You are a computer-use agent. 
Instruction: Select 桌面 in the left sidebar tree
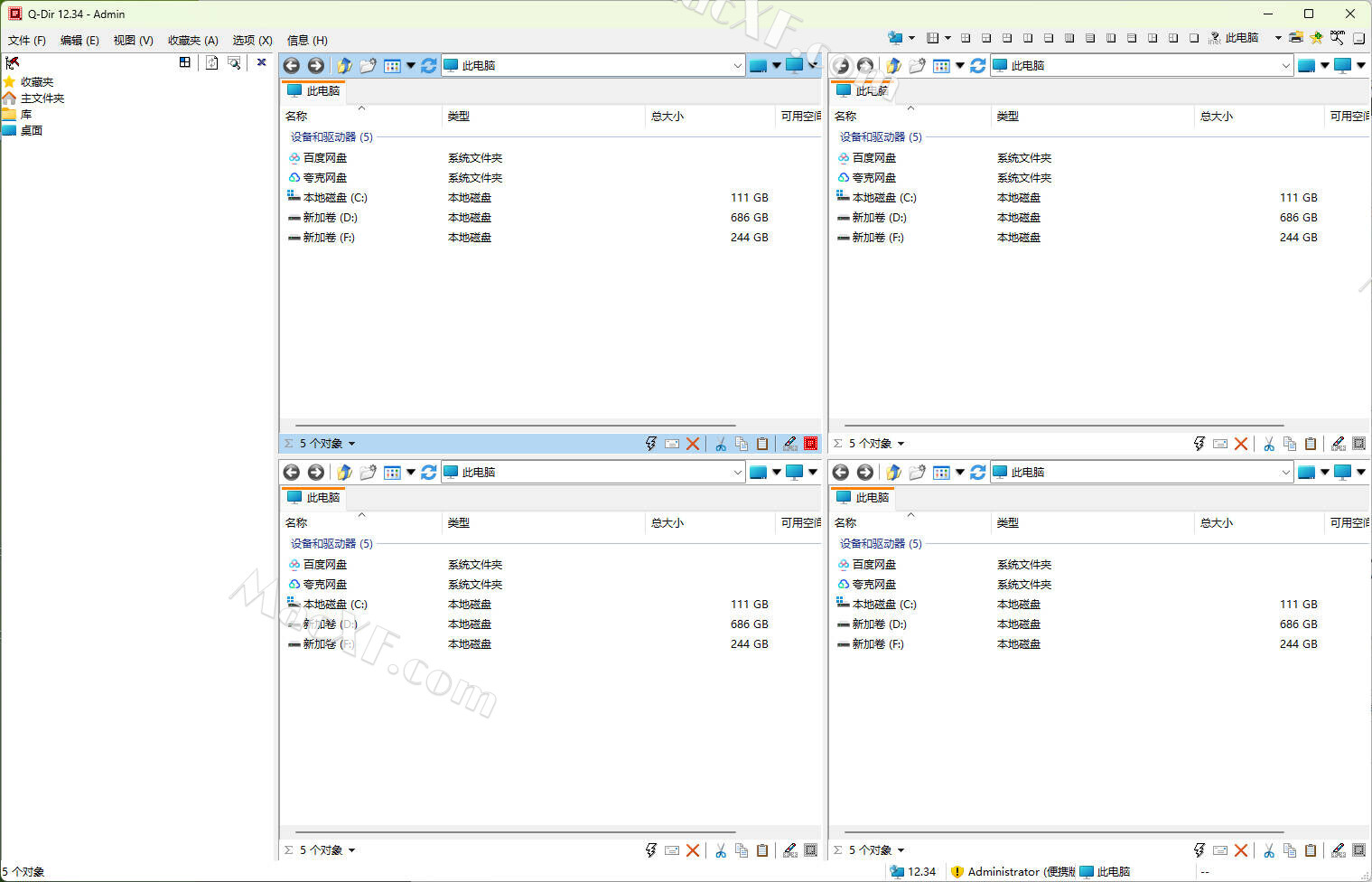coord(32,131)
